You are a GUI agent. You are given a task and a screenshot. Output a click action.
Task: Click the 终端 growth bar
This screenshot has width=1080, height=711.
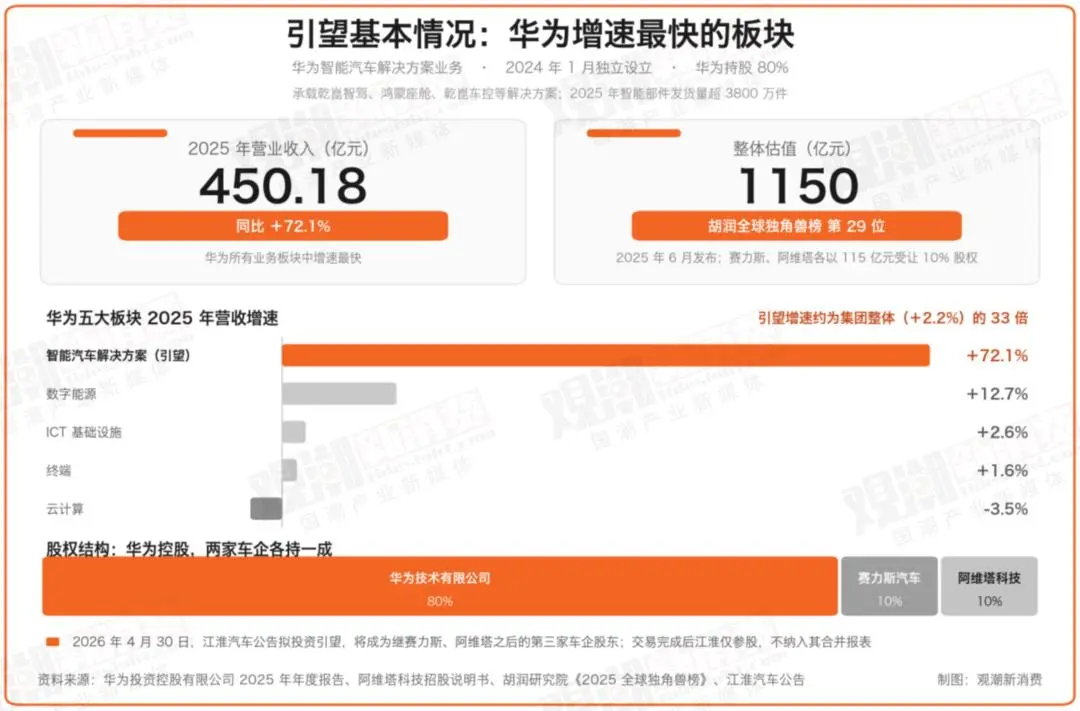click(x=290, y=471)
